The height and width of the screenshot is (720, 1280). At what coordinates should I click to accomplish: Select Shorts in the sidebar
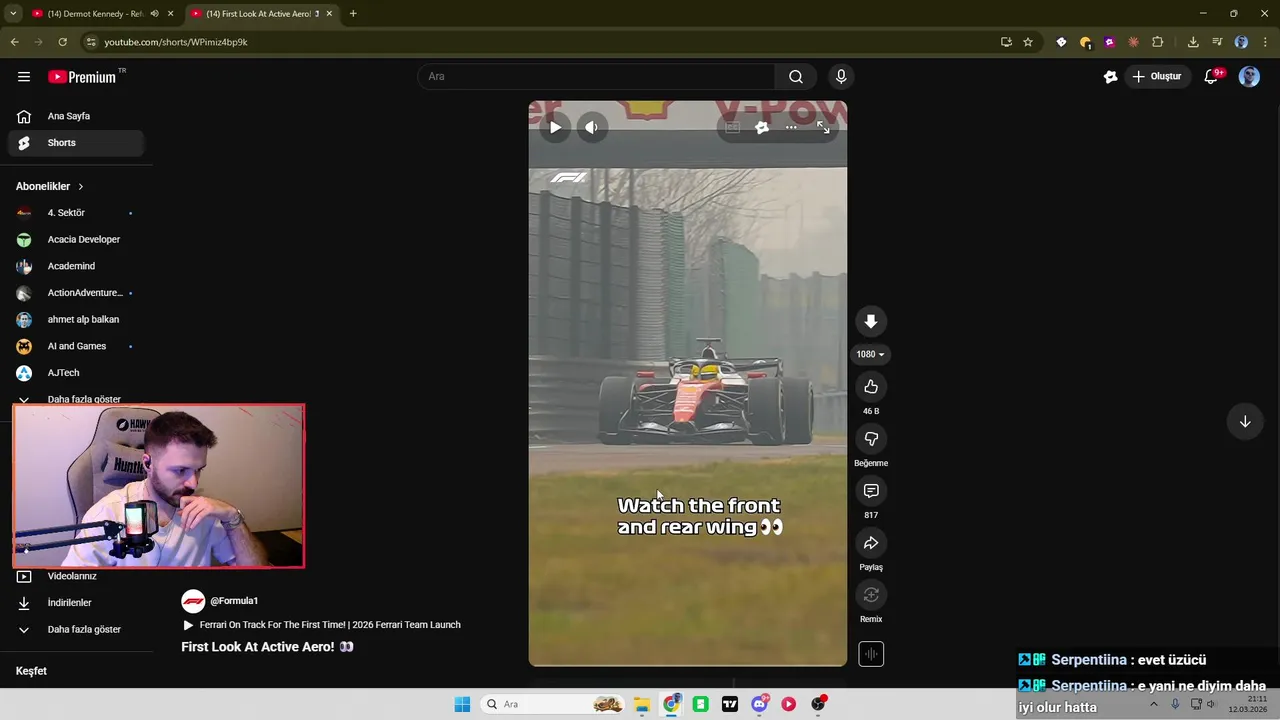[76, 143]
